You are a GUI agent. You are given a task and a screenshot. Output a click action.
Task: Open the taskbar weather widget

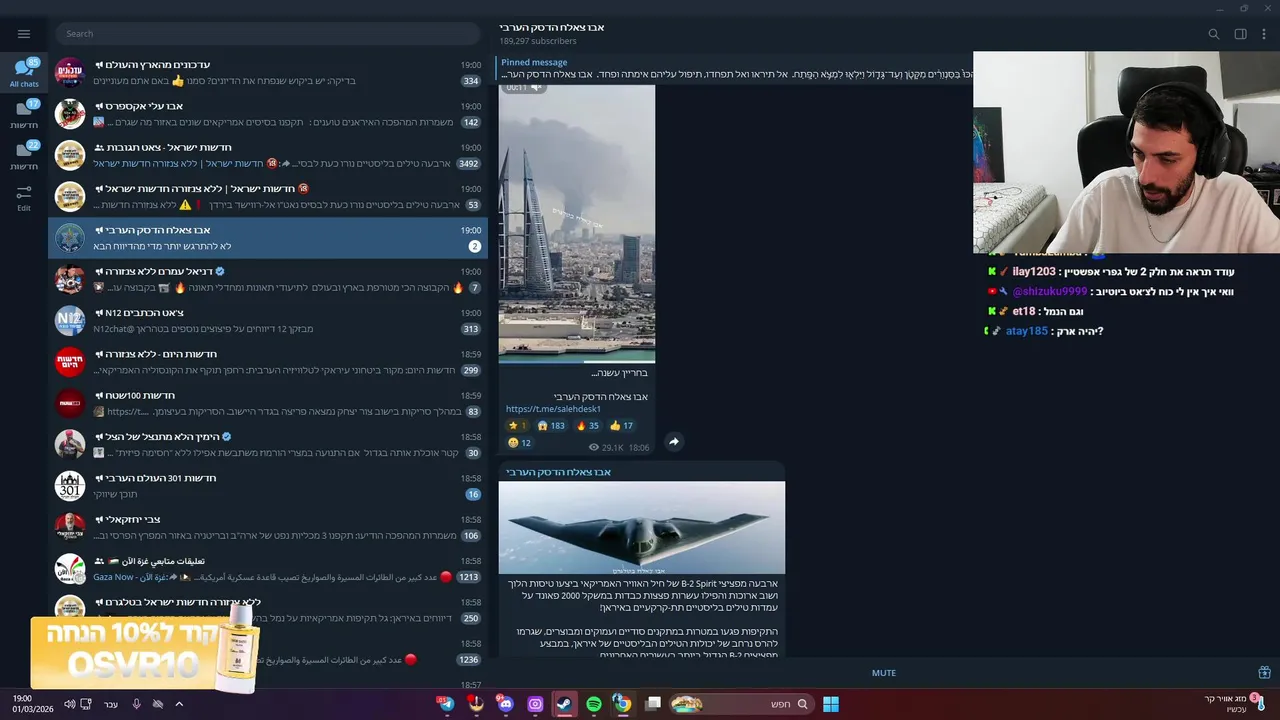1236,703
